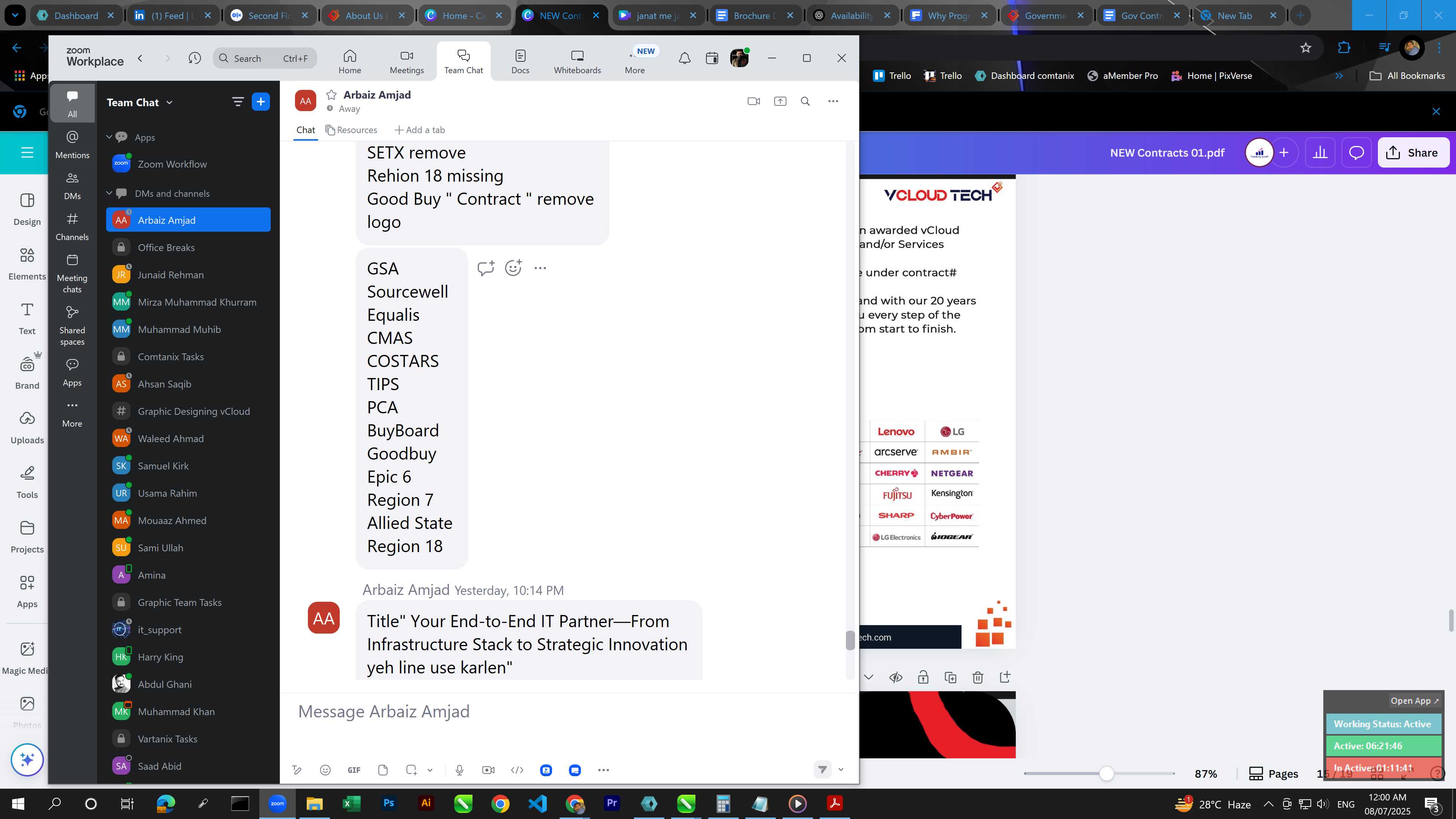Open Canva hamburger menu
Viewport: 1456px width, 819px height.
click(27, 152)
